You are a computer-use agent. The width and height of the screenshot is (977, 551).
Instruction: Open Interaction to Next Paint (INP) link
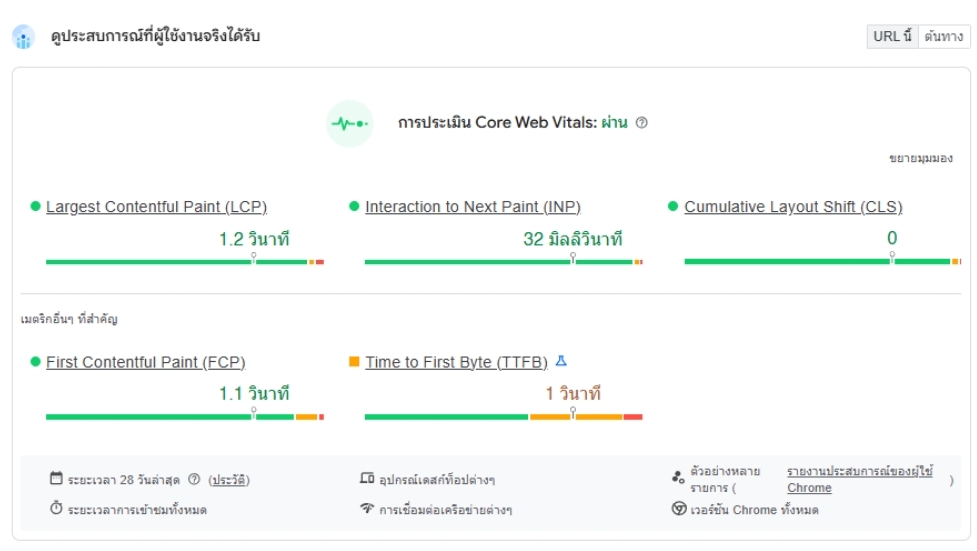(472, 207)
